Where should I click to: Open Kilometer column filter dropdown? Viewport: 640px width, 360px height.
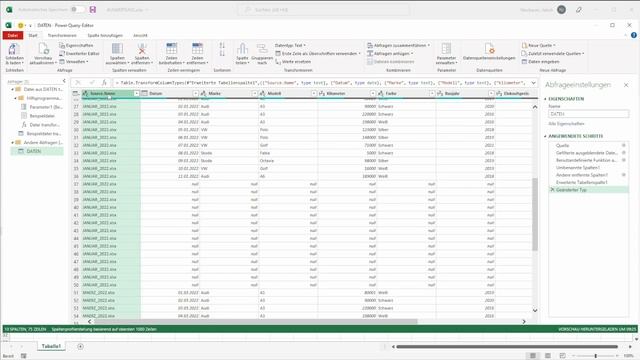(373, 93)
